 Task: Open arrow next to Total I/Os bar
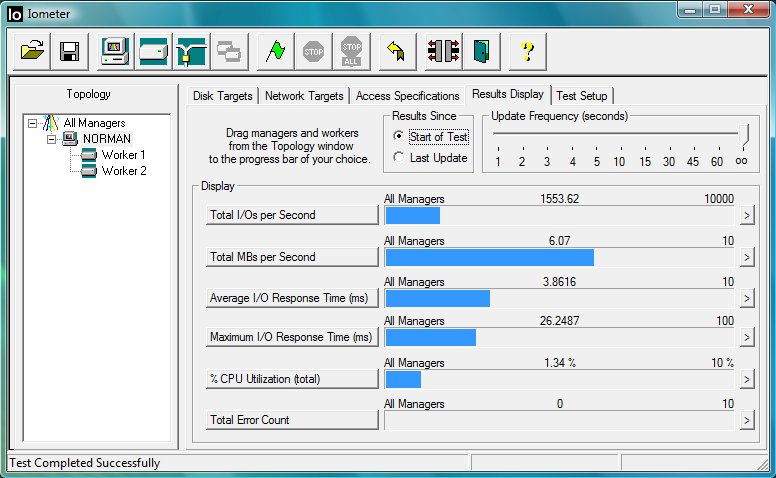click(x=747, y=215)
